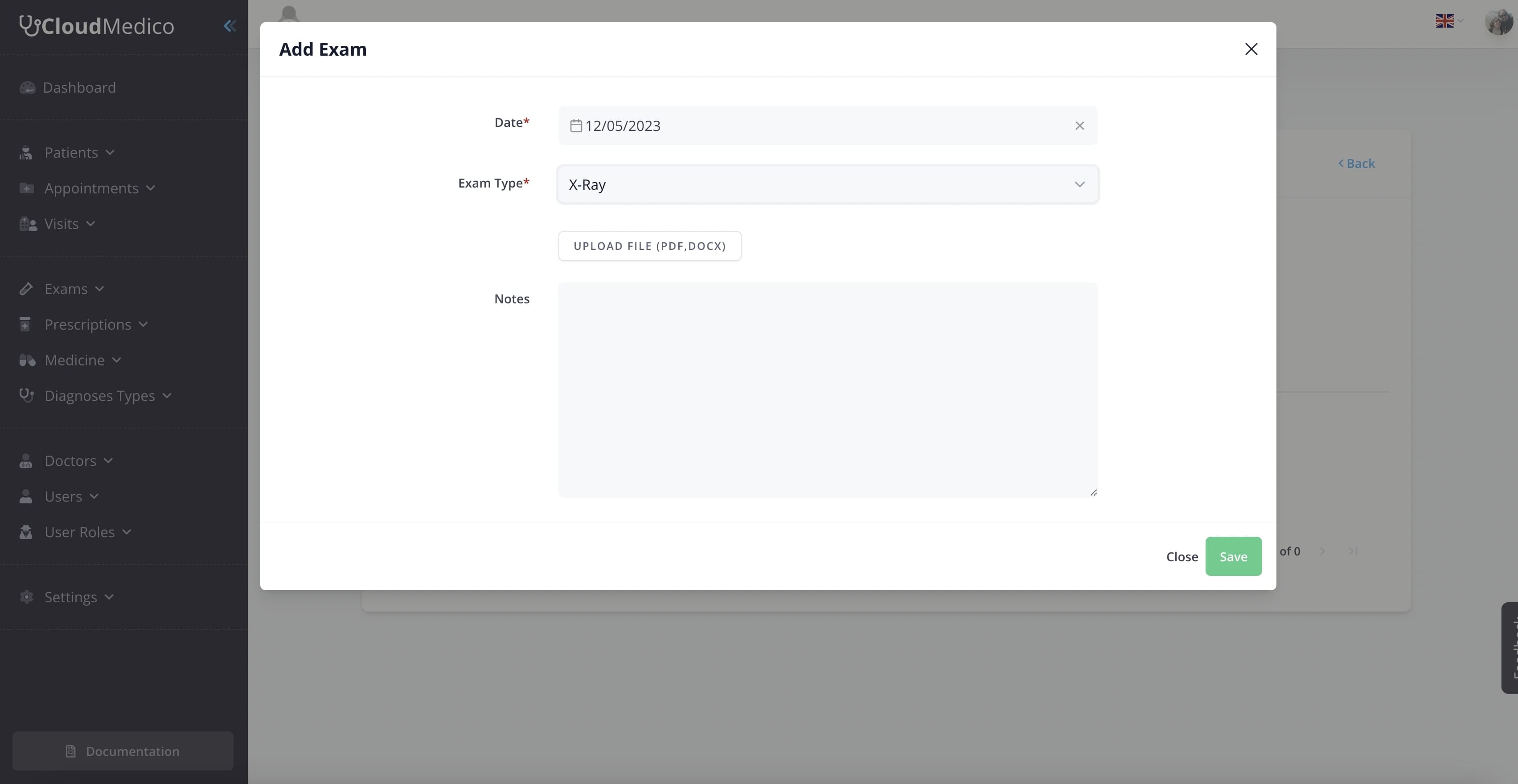Screen dimensions: 1518x784
Task: Open the Exams section icon
Action: coord(27,288)
